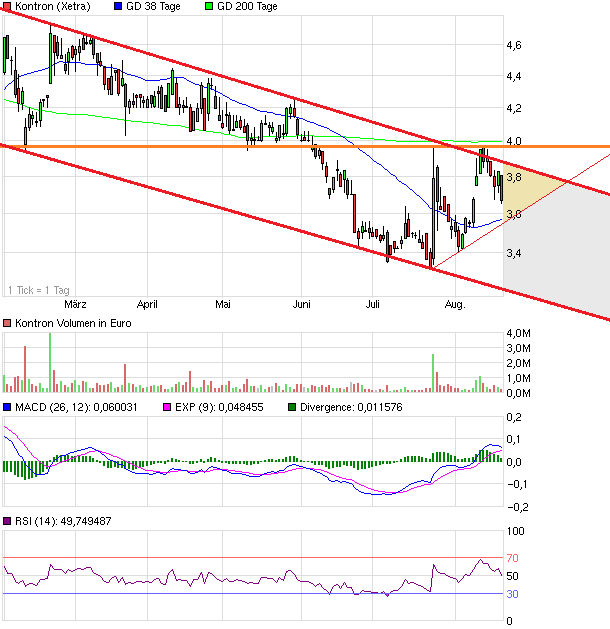Click the Divergence: 0,011576 text
This screenshot has height=629, width=610.
(351, 408)
